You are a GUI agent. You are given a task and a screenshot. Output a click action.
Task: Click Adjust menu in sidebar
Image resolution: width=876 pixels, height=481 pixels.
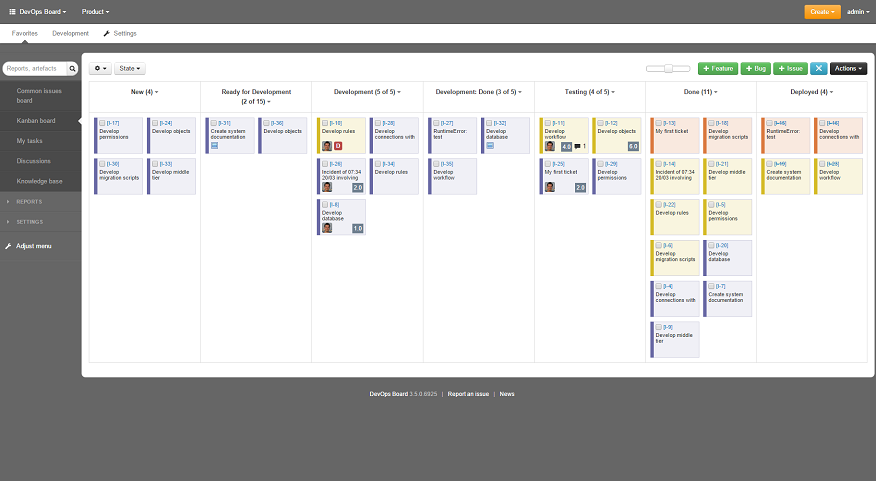[34, 246]
